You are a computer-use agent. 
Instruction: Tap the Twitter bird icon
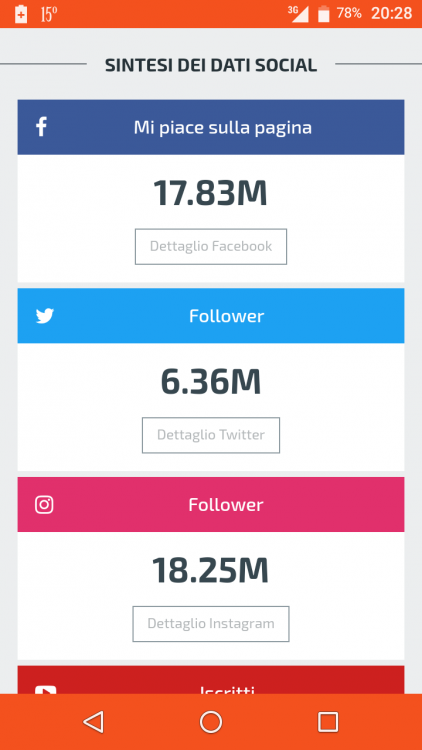[44, 316]
